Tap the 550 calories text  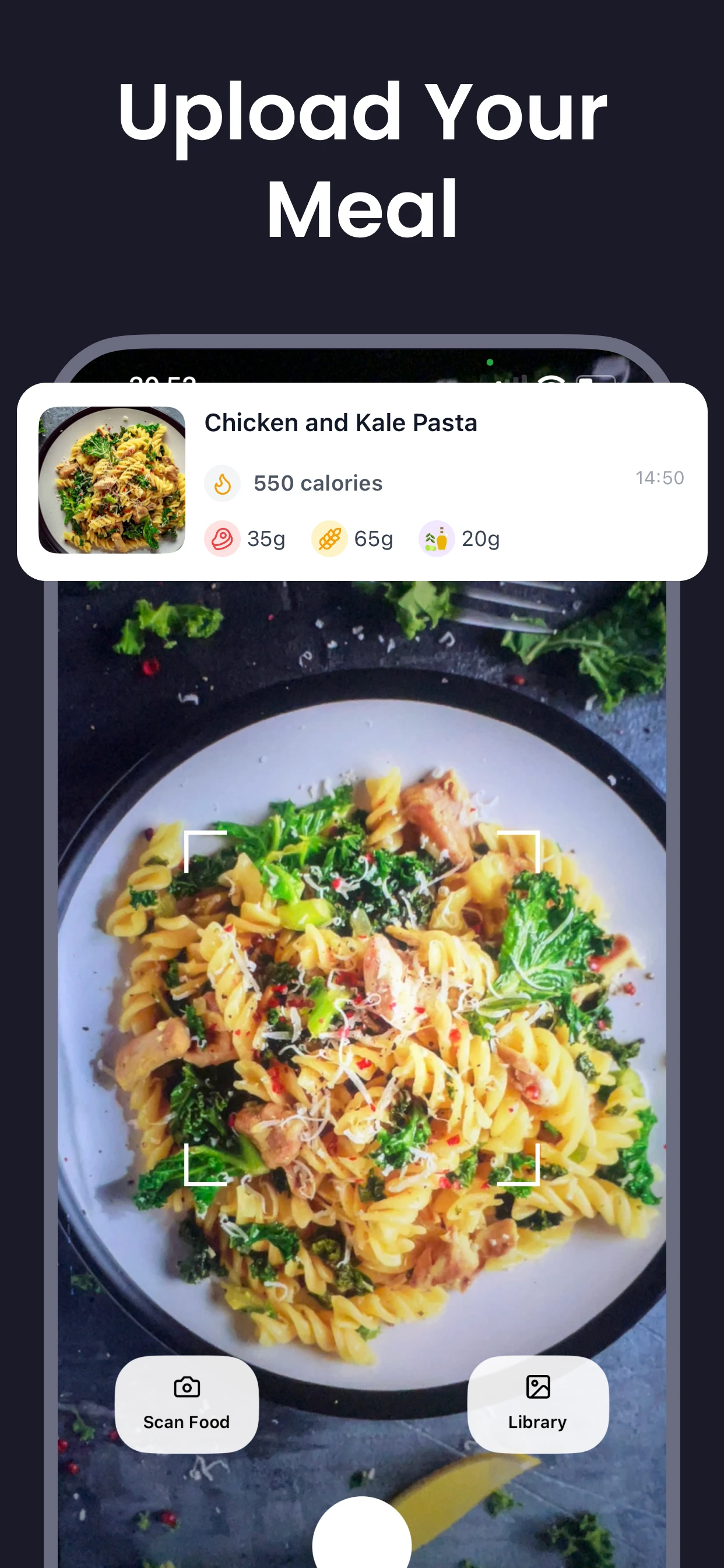point(318,484)
